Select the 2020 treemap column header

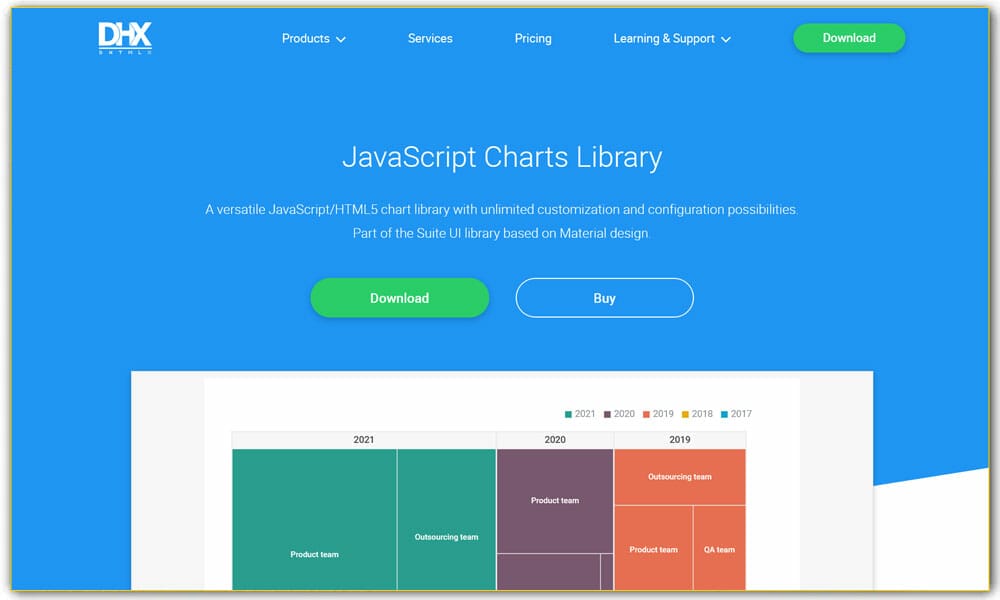coord(555,440)
